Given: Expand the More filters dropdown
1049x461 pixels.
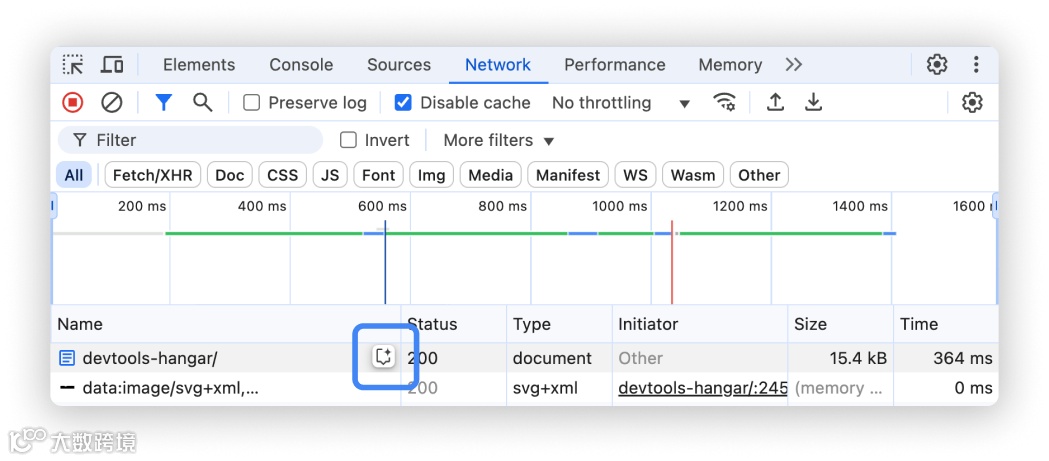Looking at the screenshot, I should [x=498, y=141].
